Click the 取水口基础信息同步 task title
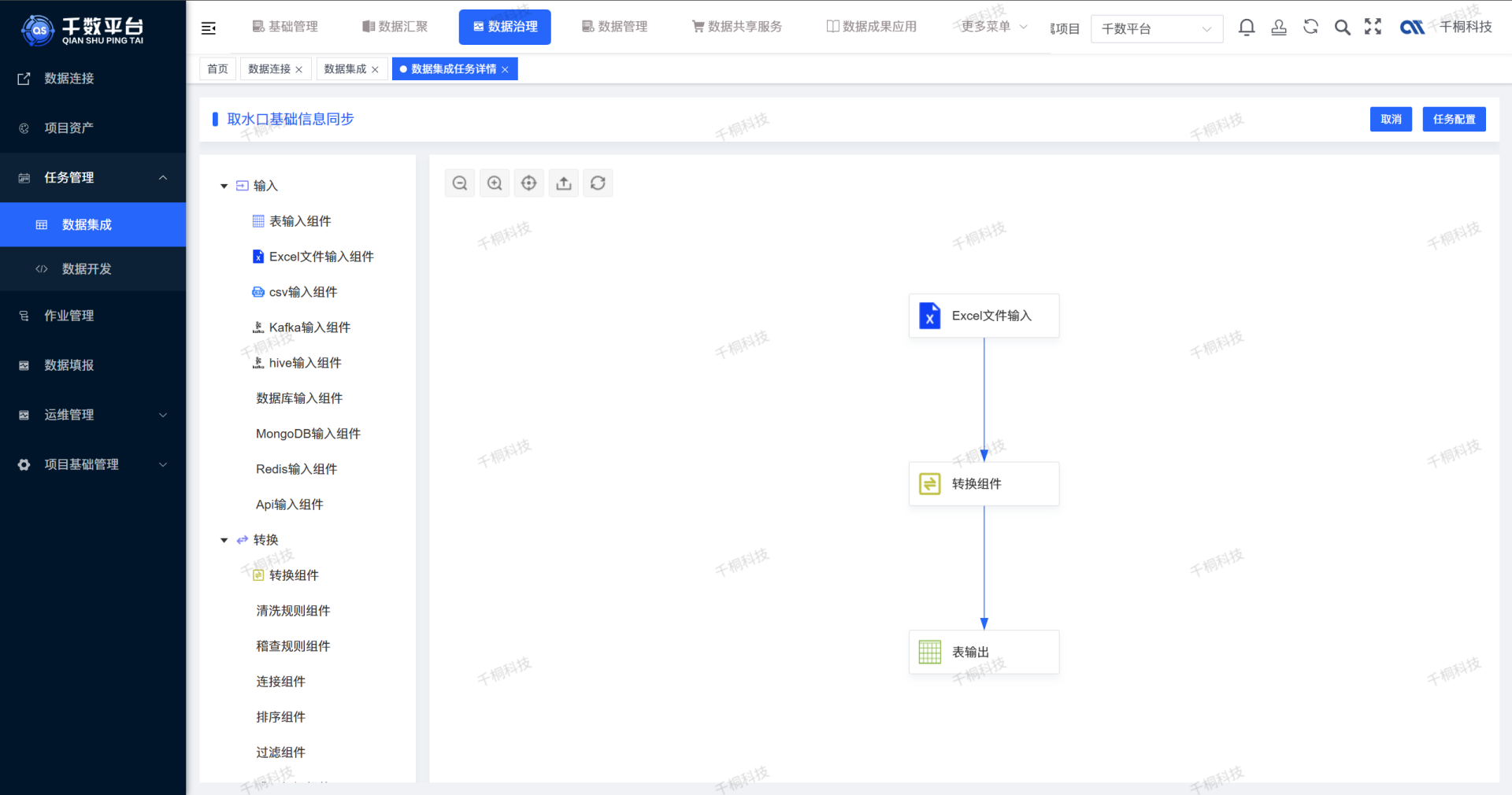 pyautogui.click(x=291, y=120)
